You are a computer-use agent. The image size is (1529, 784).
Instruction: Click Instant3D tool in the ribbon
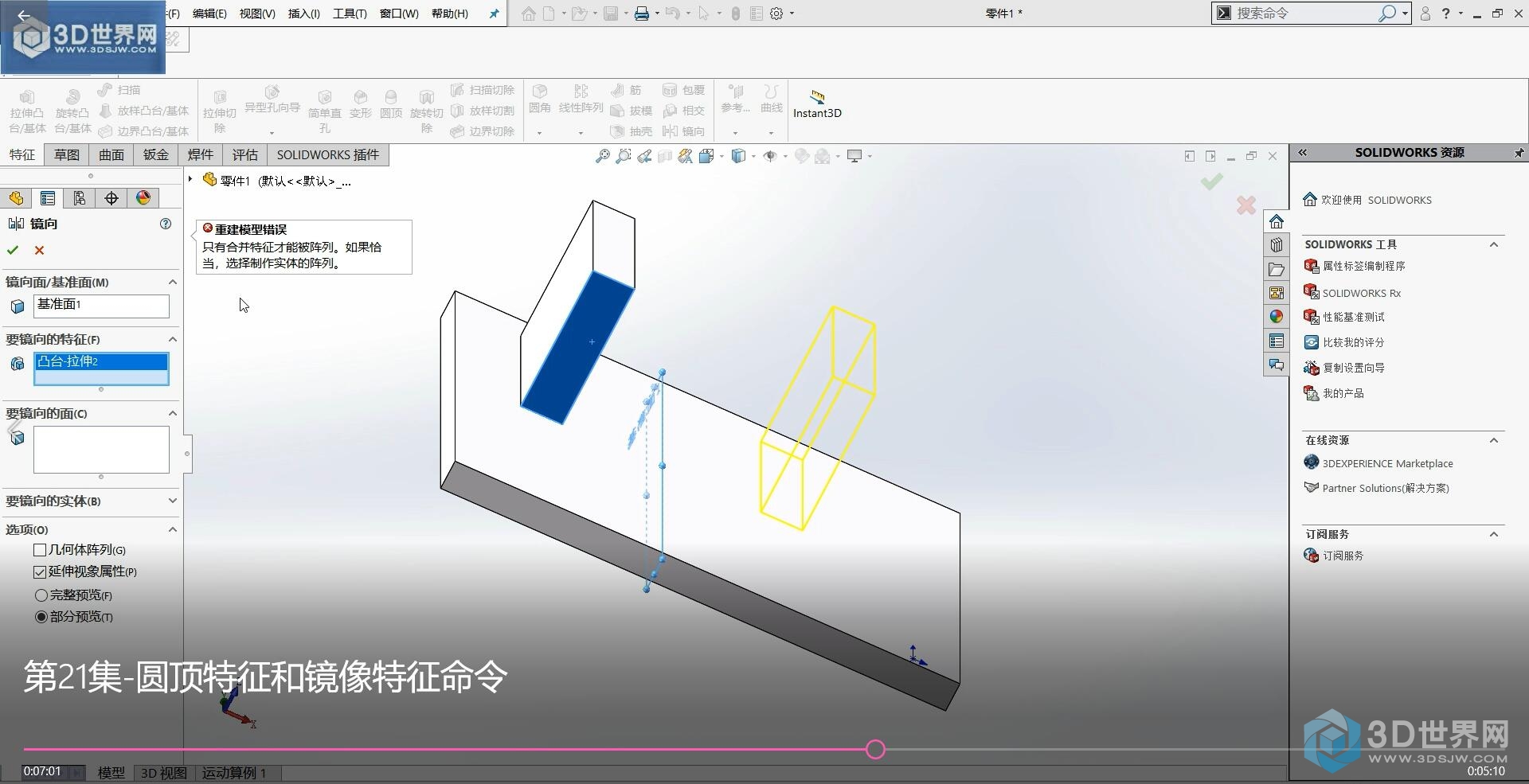817,104
